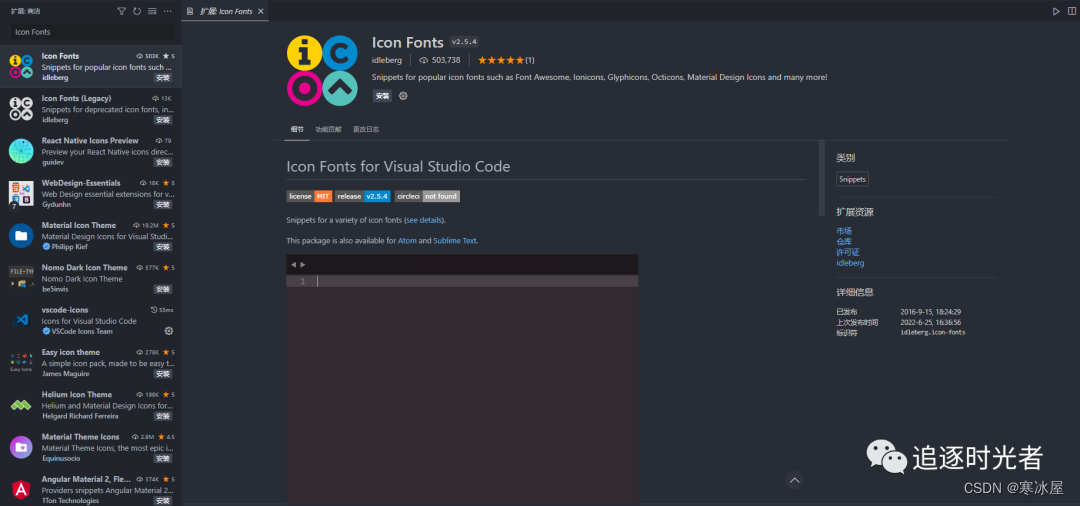Open the sidebar more actions ellipsis
Viewport: 1080px width, 506px height.
tap(167, 11)
